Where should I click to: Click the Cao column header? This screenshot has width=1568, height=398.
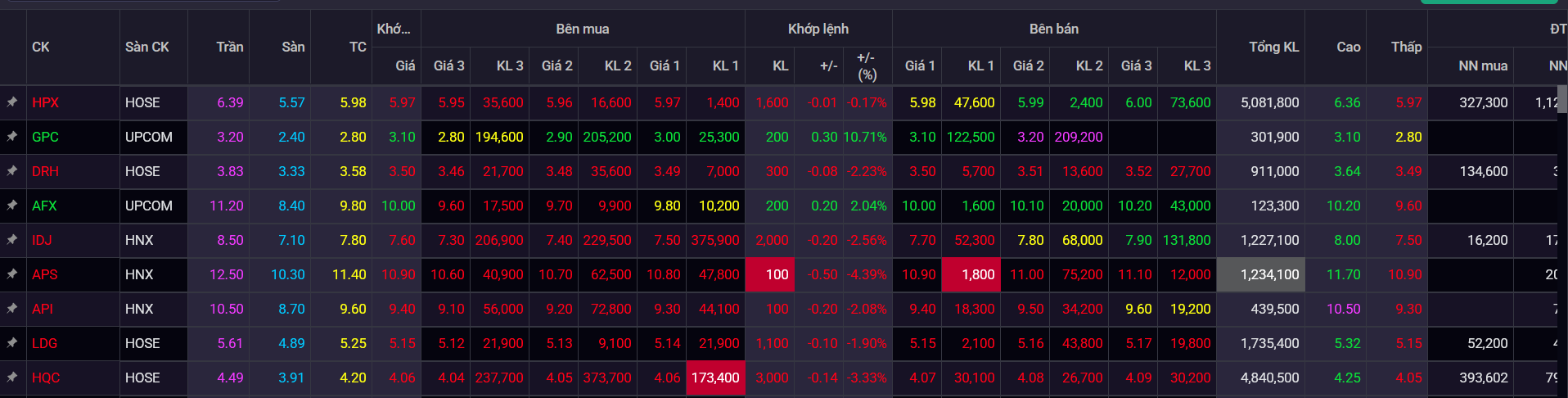1349,47
